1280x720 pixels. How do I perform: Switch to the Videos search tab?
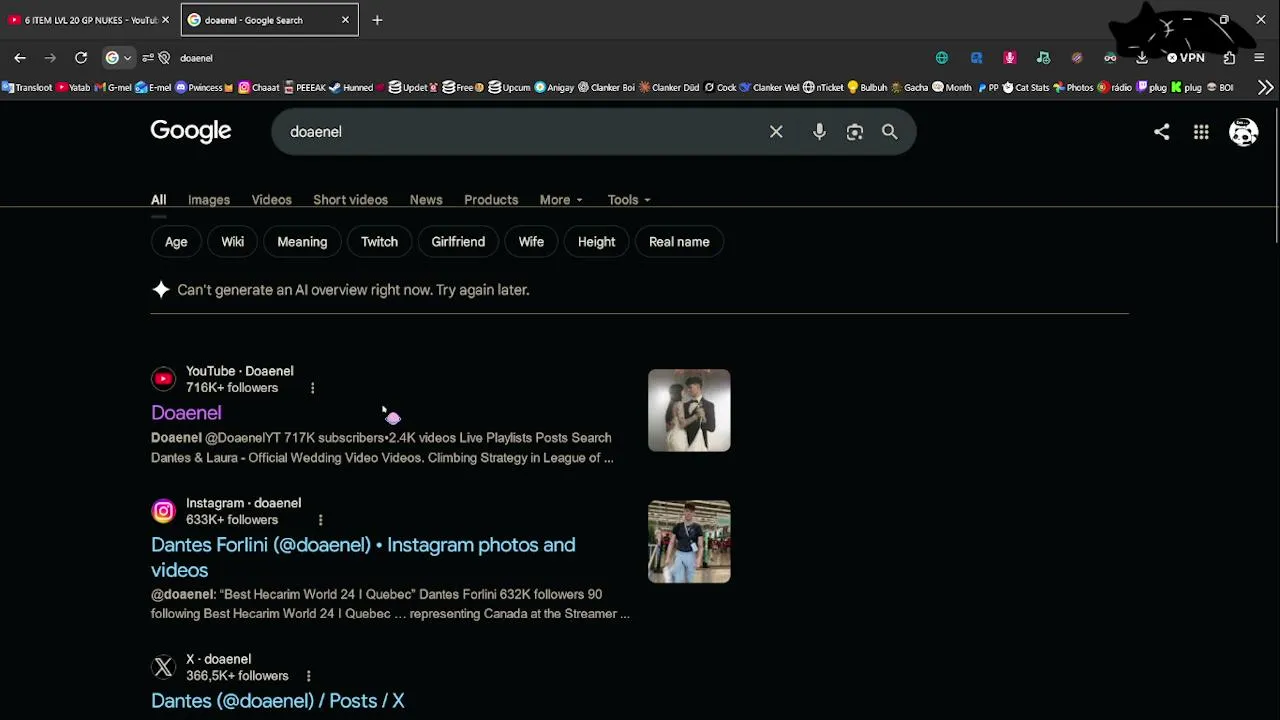(272, 200)
